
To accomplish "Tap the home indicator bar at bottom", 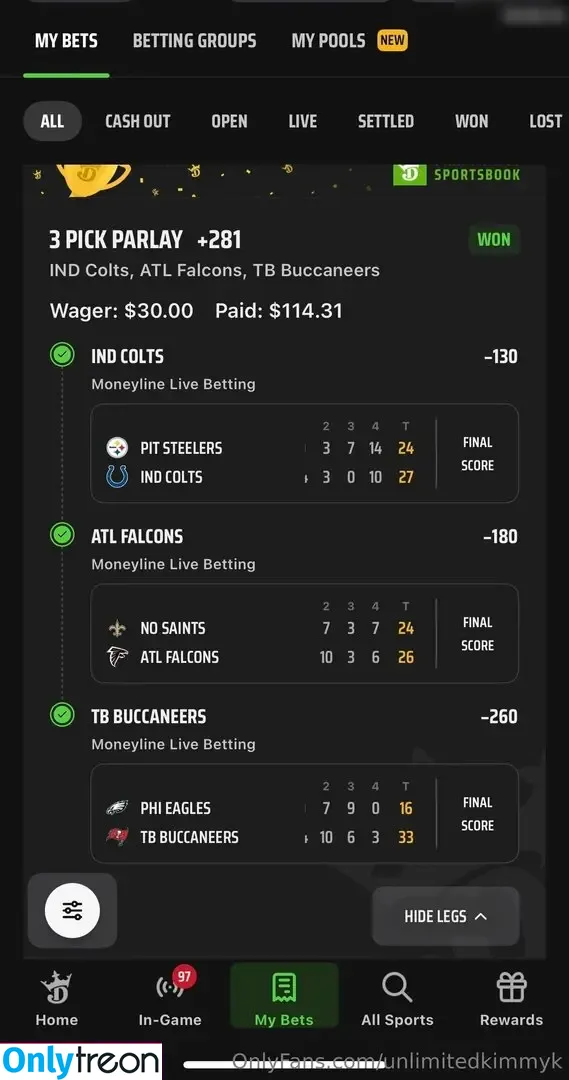I will [284, 1065].
